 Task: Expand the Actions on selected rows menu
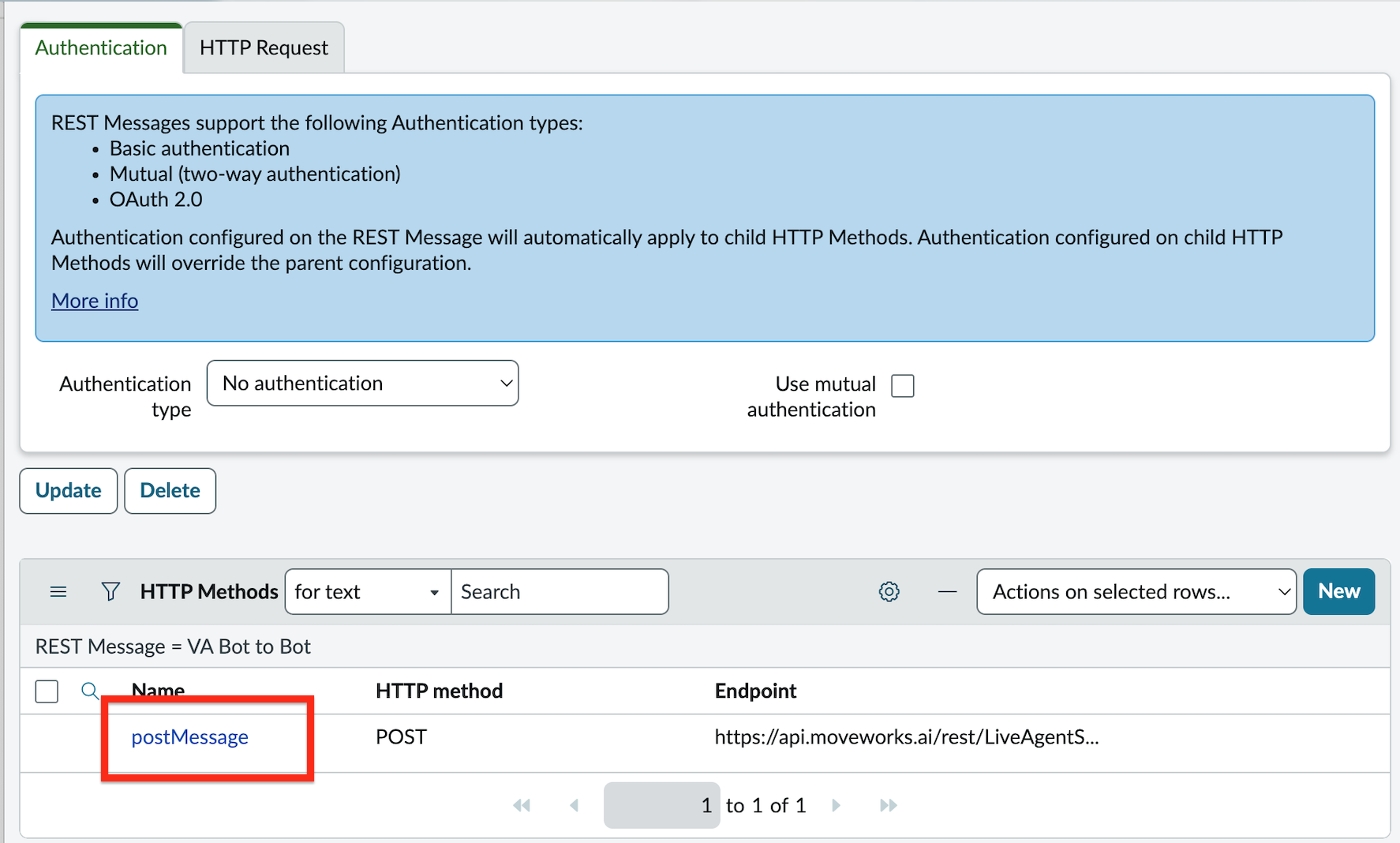[1136, 592]
